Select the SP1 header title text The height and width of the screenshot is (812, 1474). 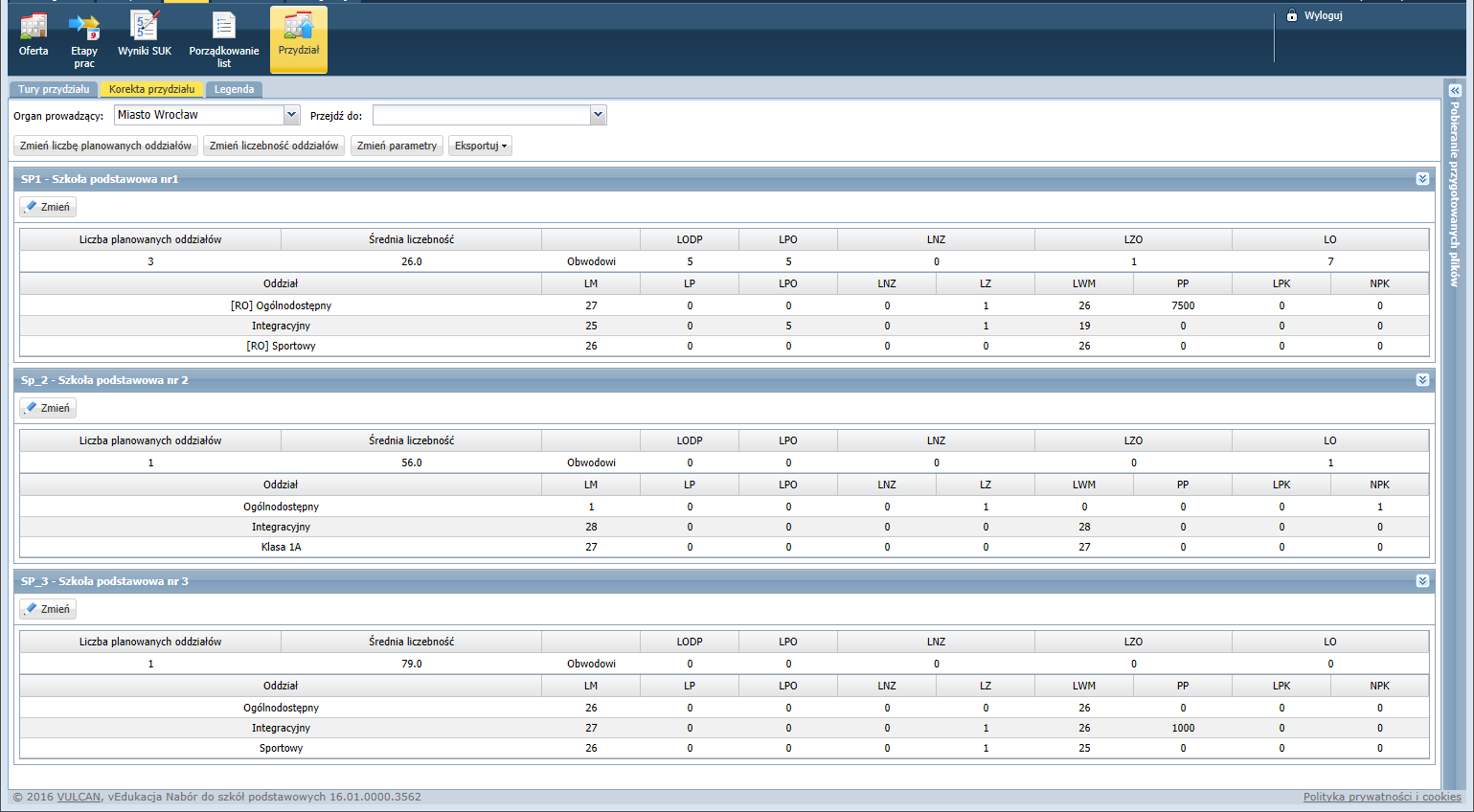tap(100, 179)
